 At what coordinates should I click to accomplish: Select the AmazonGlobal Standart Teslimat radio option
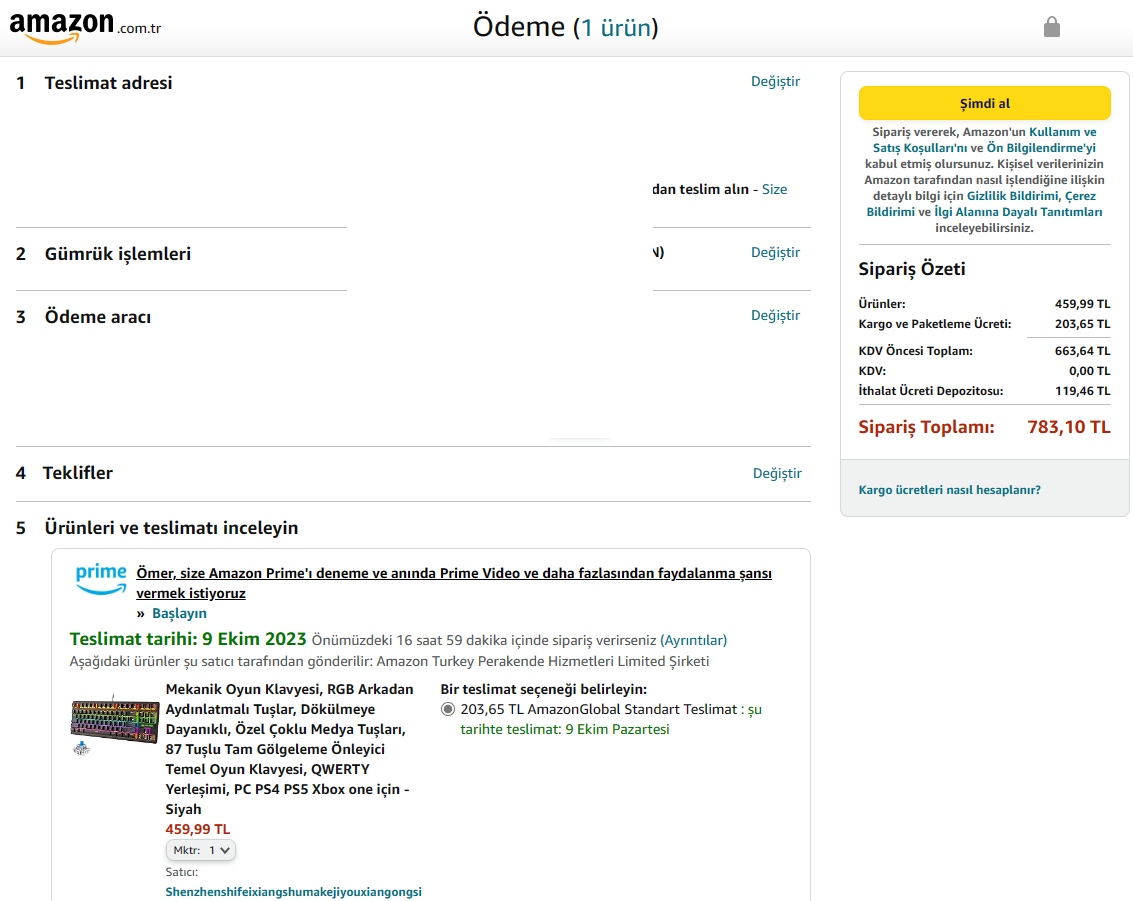[447, 709]
